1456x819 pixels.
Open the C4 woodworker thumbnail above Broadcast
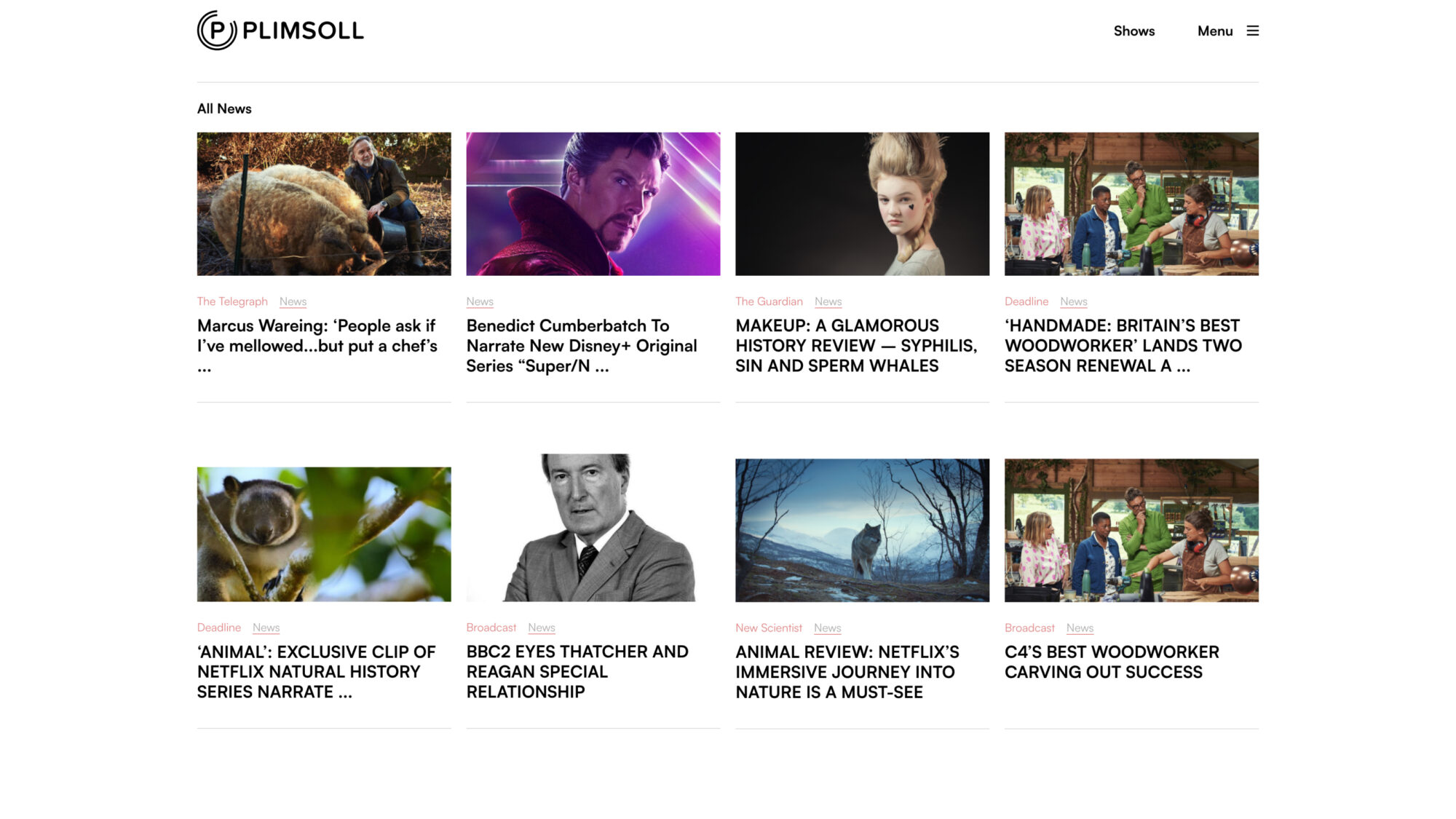coord(1131,530)
